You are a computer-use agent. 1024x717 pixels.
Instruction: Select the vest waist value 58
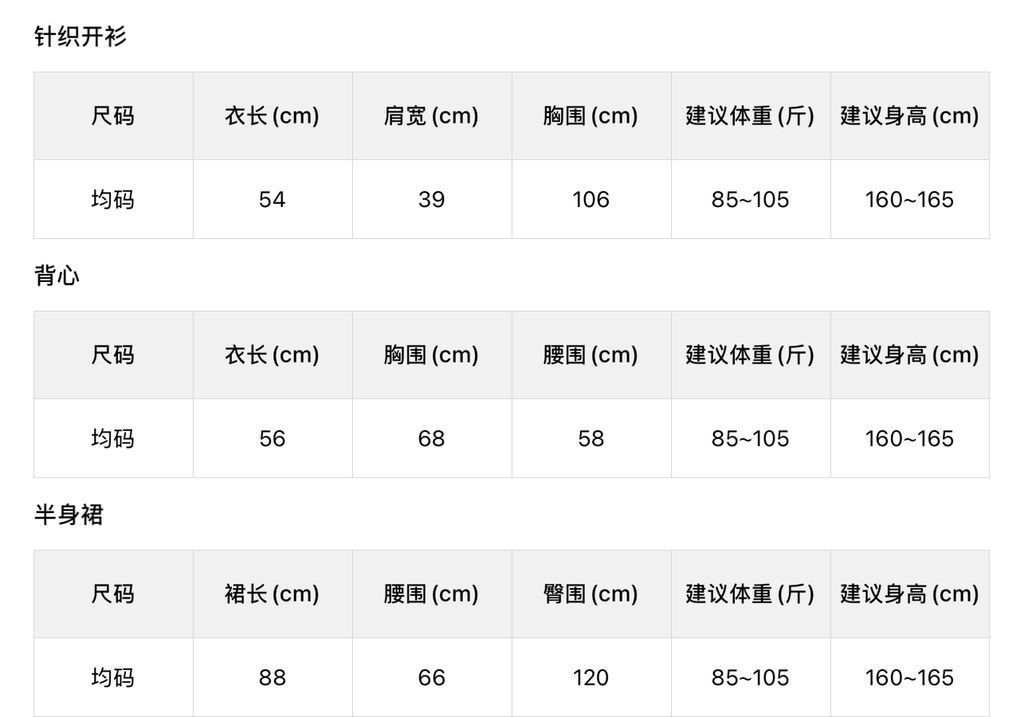[590, 439]
